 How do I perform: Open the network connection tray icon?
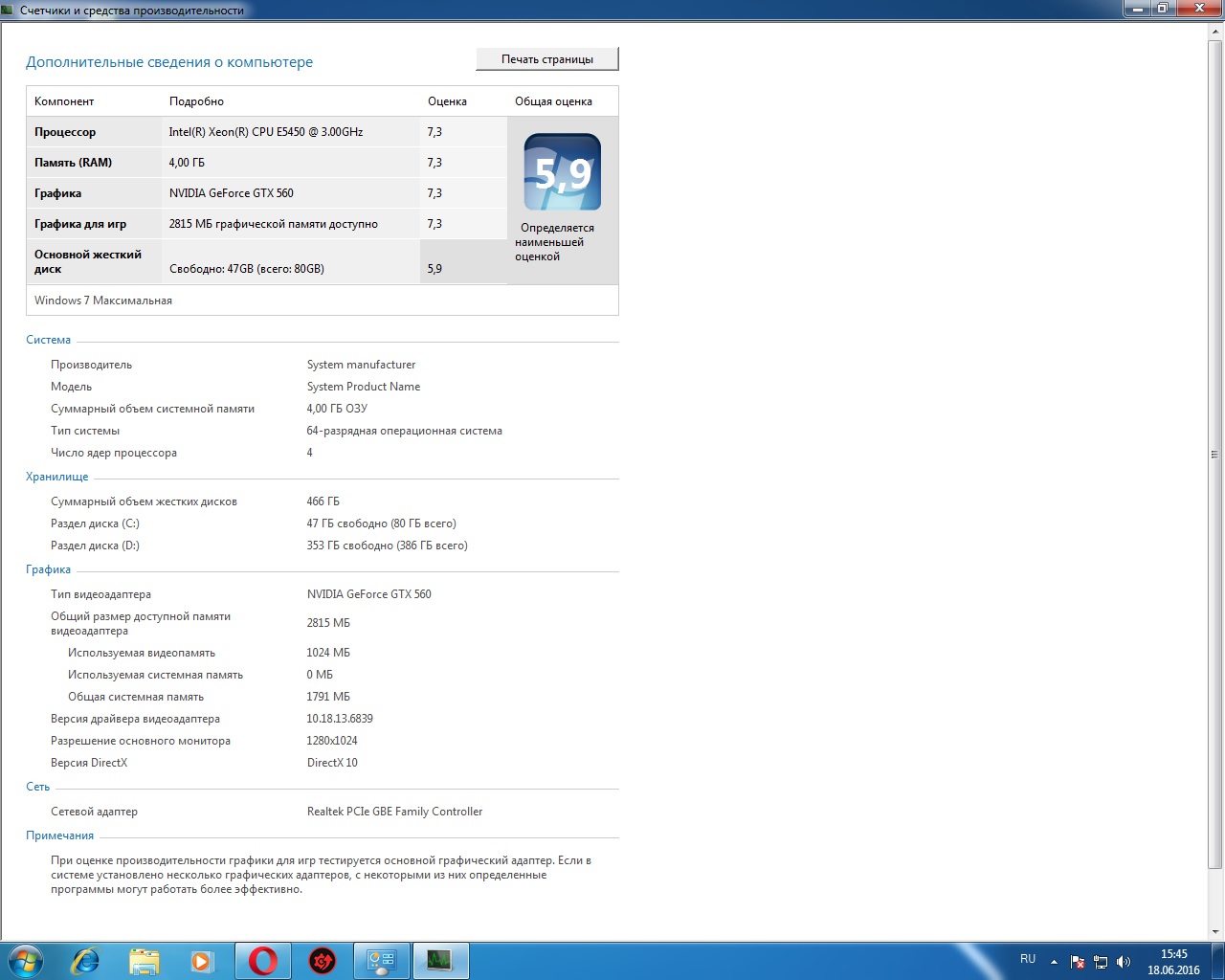click(x=1101, y=962)
